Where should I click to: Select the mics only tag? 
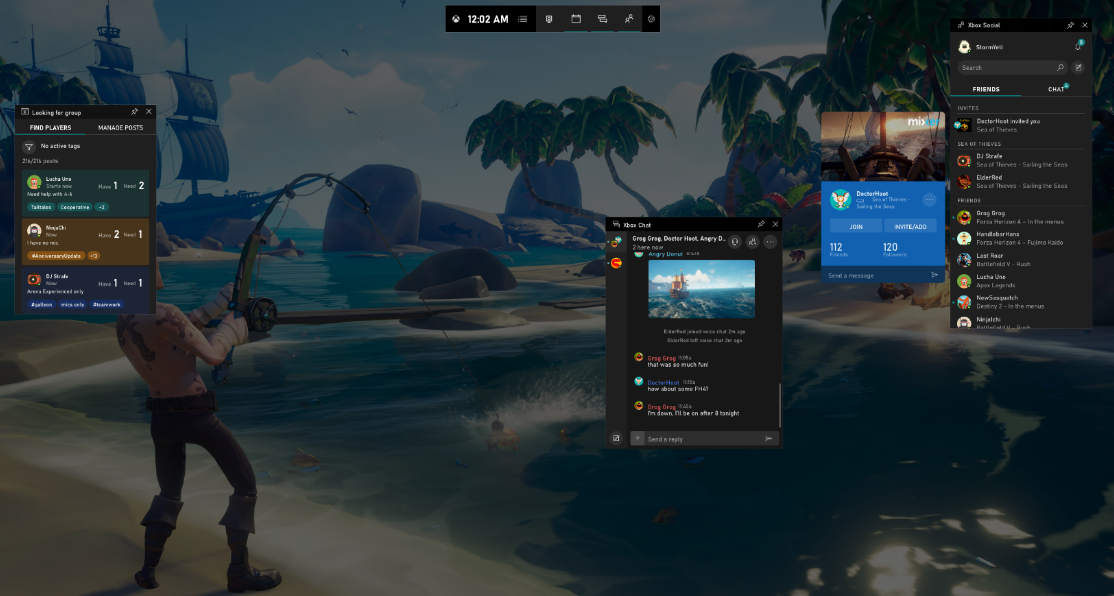pos(72,305)
